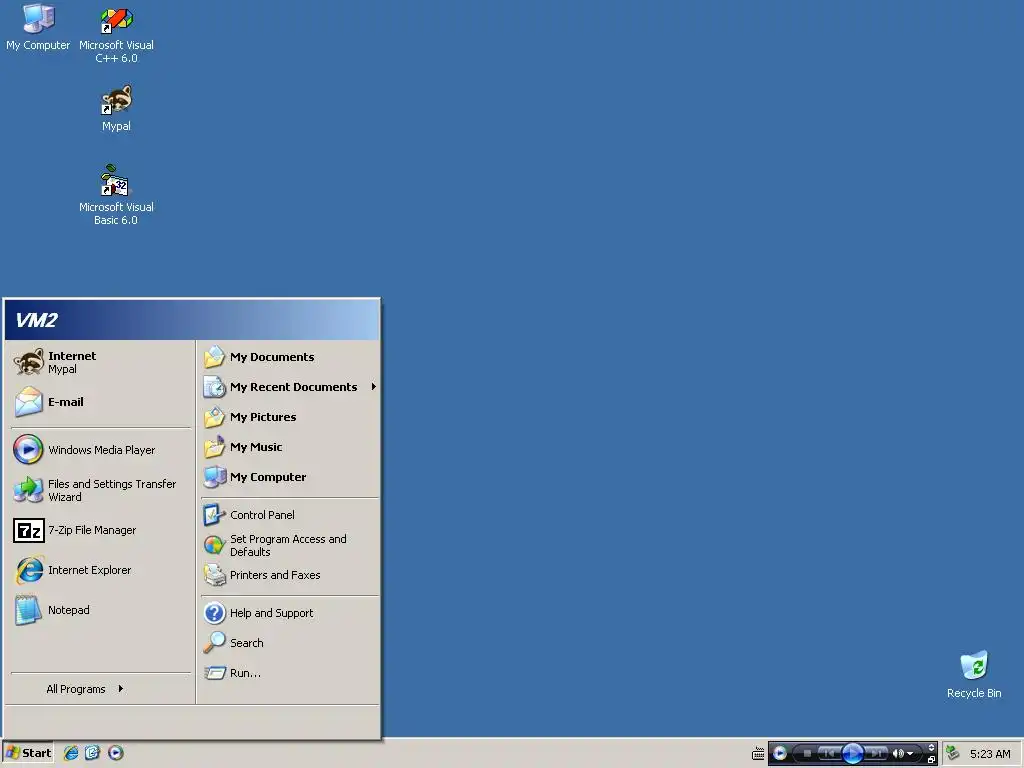Click the Start button
The height and width of the screenshot is (768, 1024).
point(28,753)
